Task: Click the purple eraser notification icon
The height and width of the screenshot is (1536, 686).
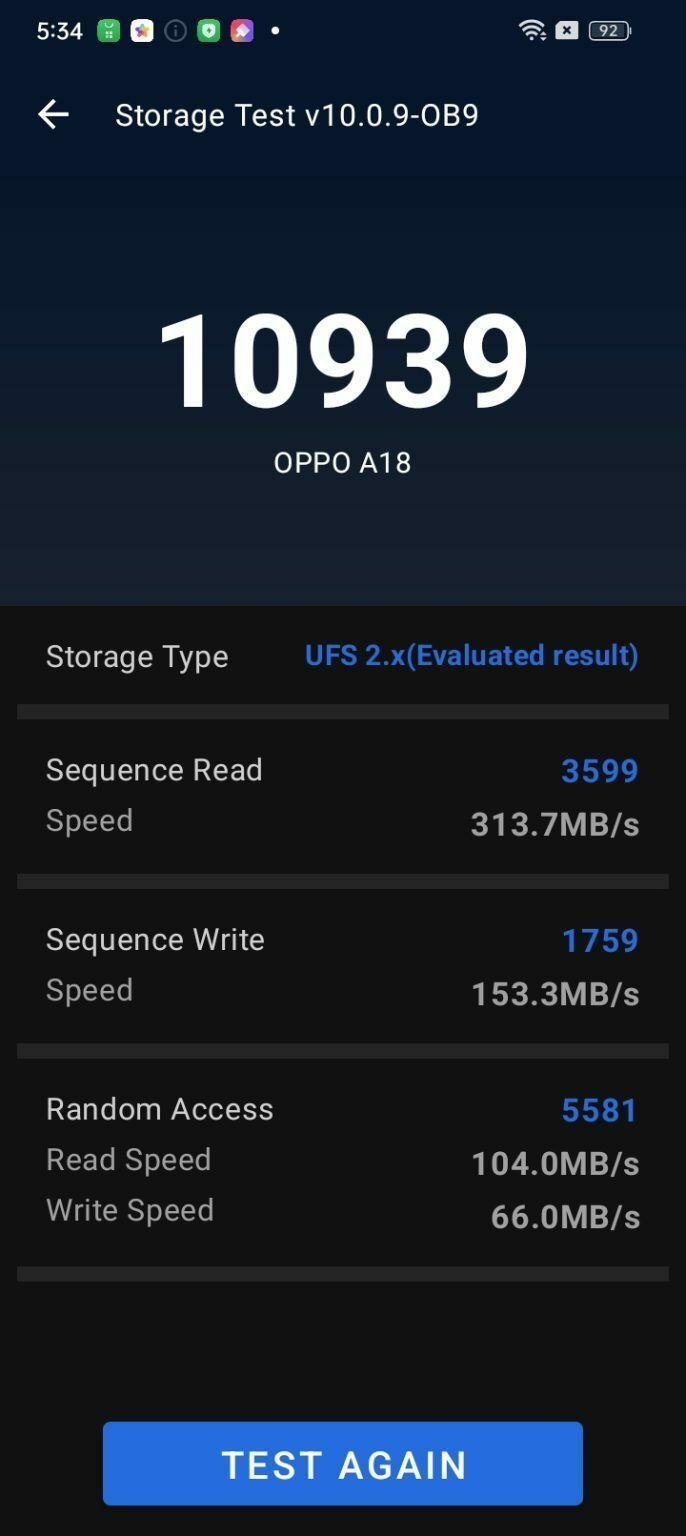Action: point(241,30)
